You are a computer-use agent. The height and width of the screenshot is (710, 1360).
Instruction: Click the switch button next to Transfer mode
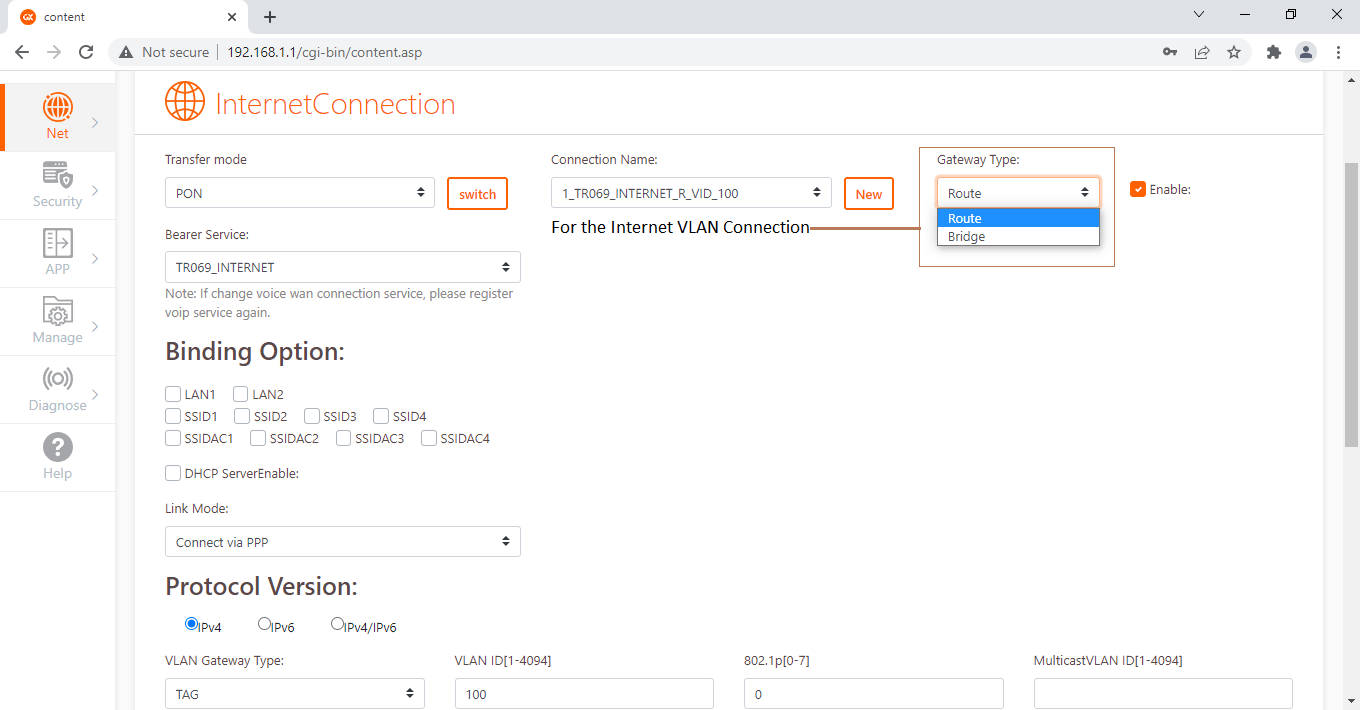tap(477, 193)
